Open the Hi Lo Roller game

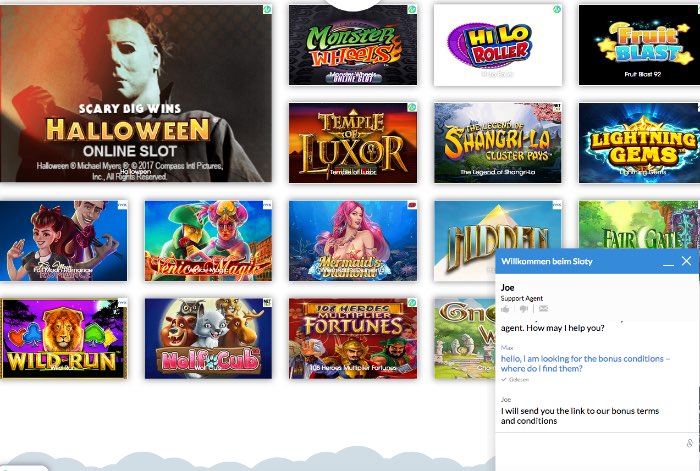(x=498, y=45)
